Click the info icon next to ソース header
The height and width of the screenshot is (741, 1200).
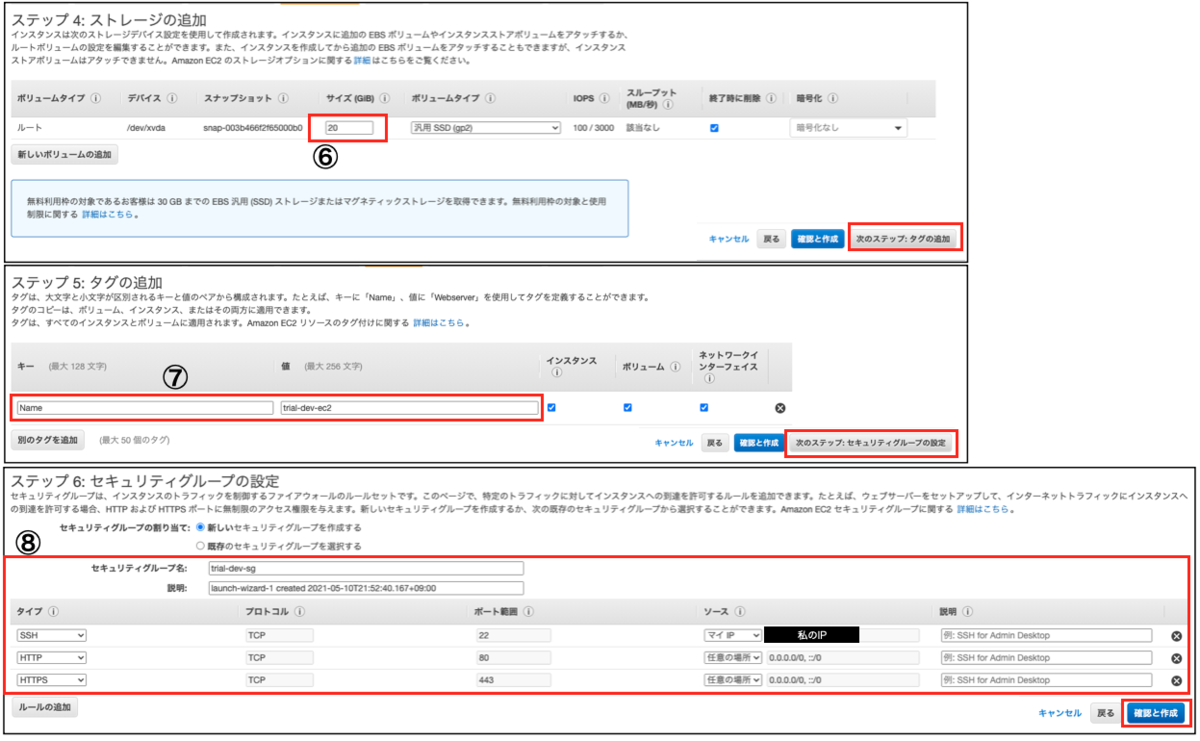(x=739, y=610)
